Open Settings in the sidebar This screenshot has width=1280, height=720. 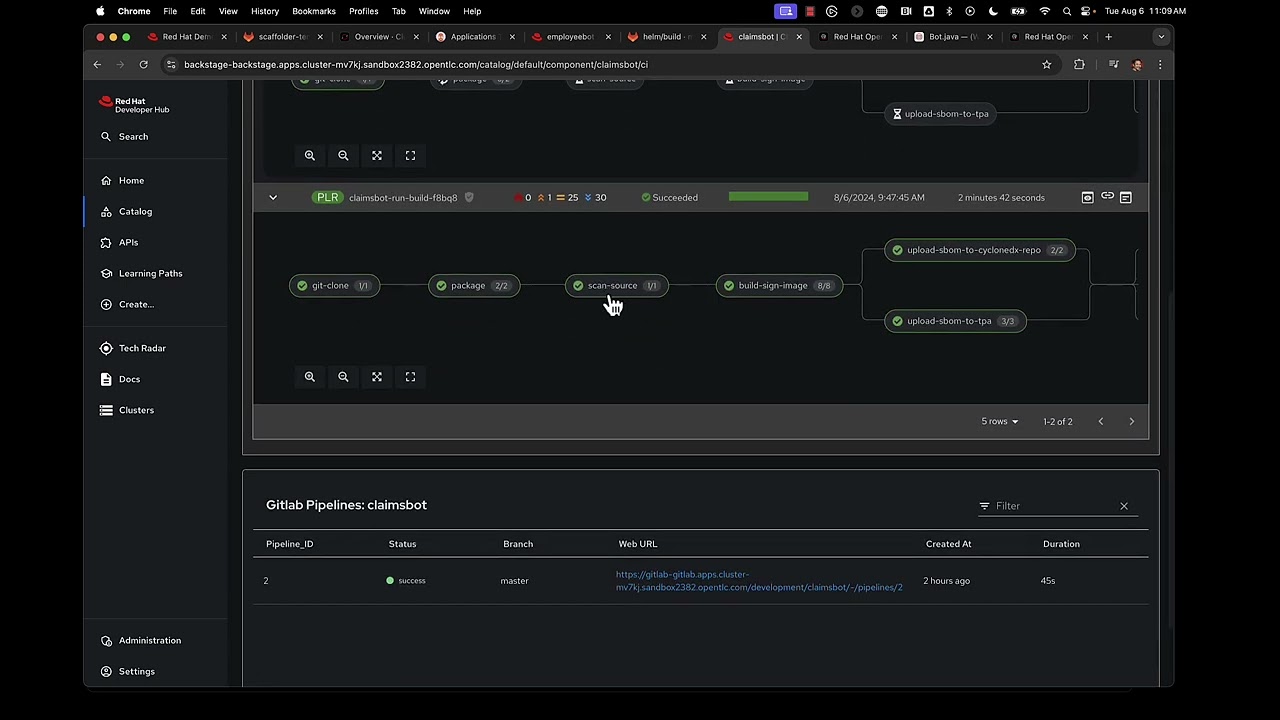(x=127, y=671)
